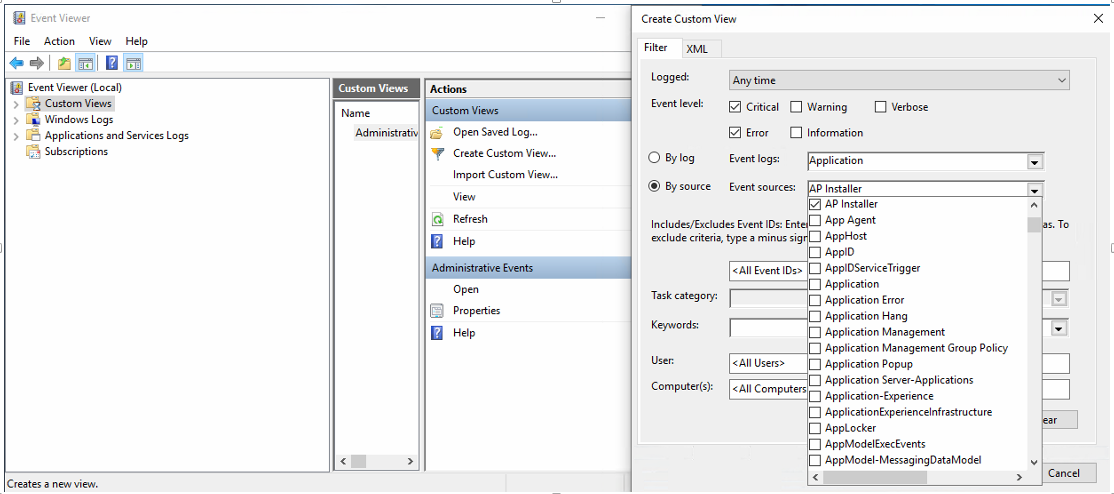Screen dimensions: 1114x494
Task: Enable the Warning event level checkbox
Action: pos(796,107)
